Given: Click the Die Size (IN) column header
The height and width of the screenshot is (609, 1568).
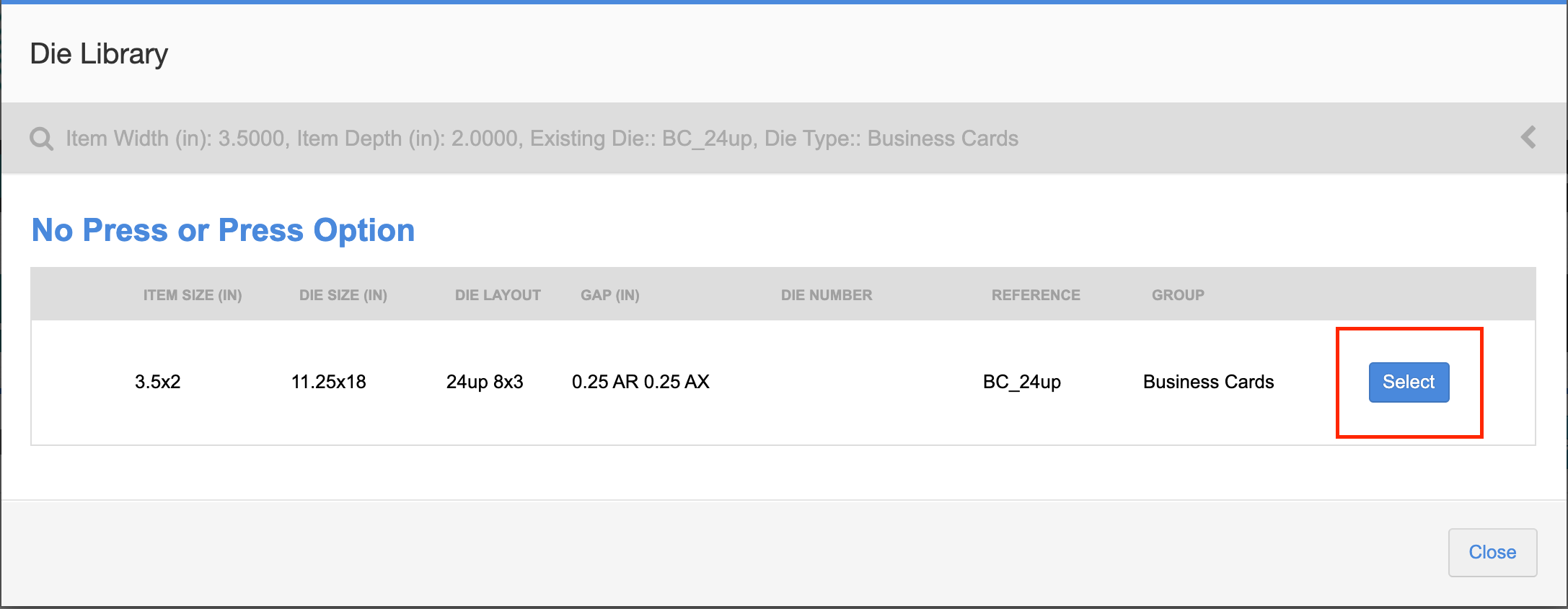Looking at the screenshot, I should pos(343,295).
